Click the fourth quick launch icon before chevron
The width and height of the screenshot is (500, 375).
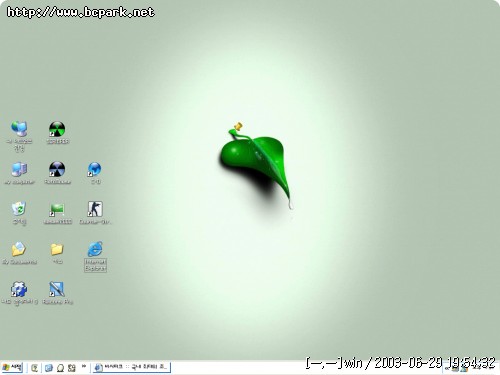coord(72,368)
